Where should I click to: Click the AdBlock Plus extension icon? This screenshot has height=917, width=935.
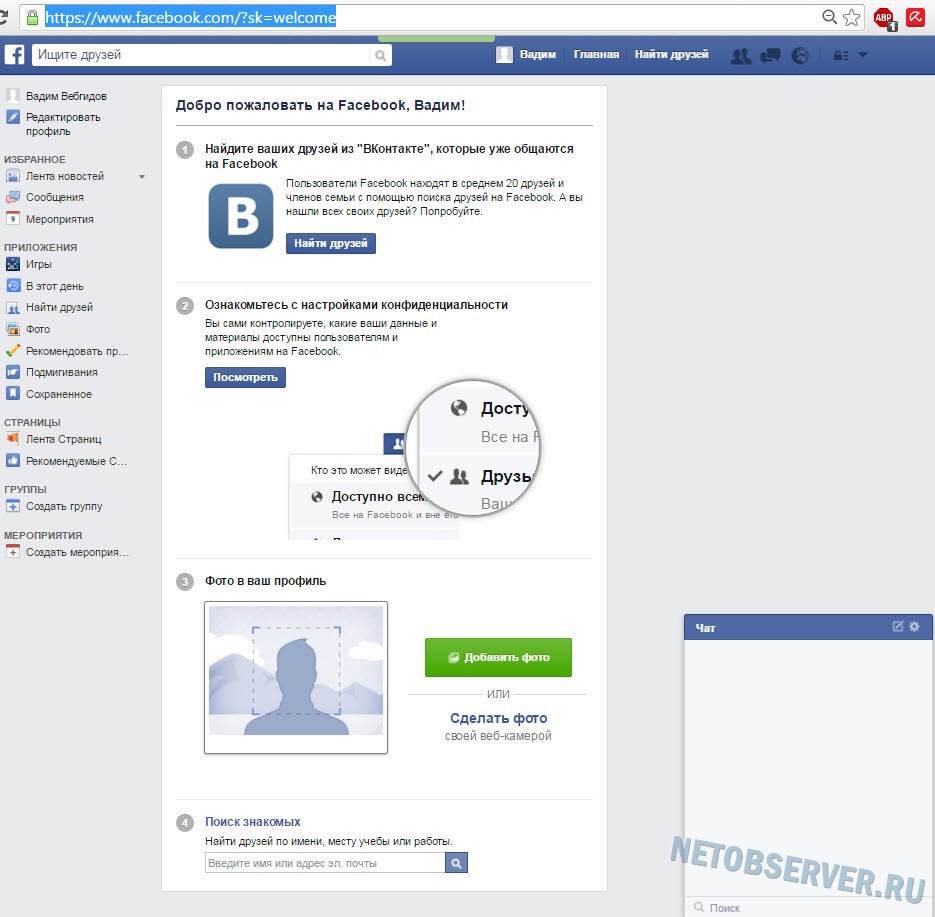coord(884,18)
